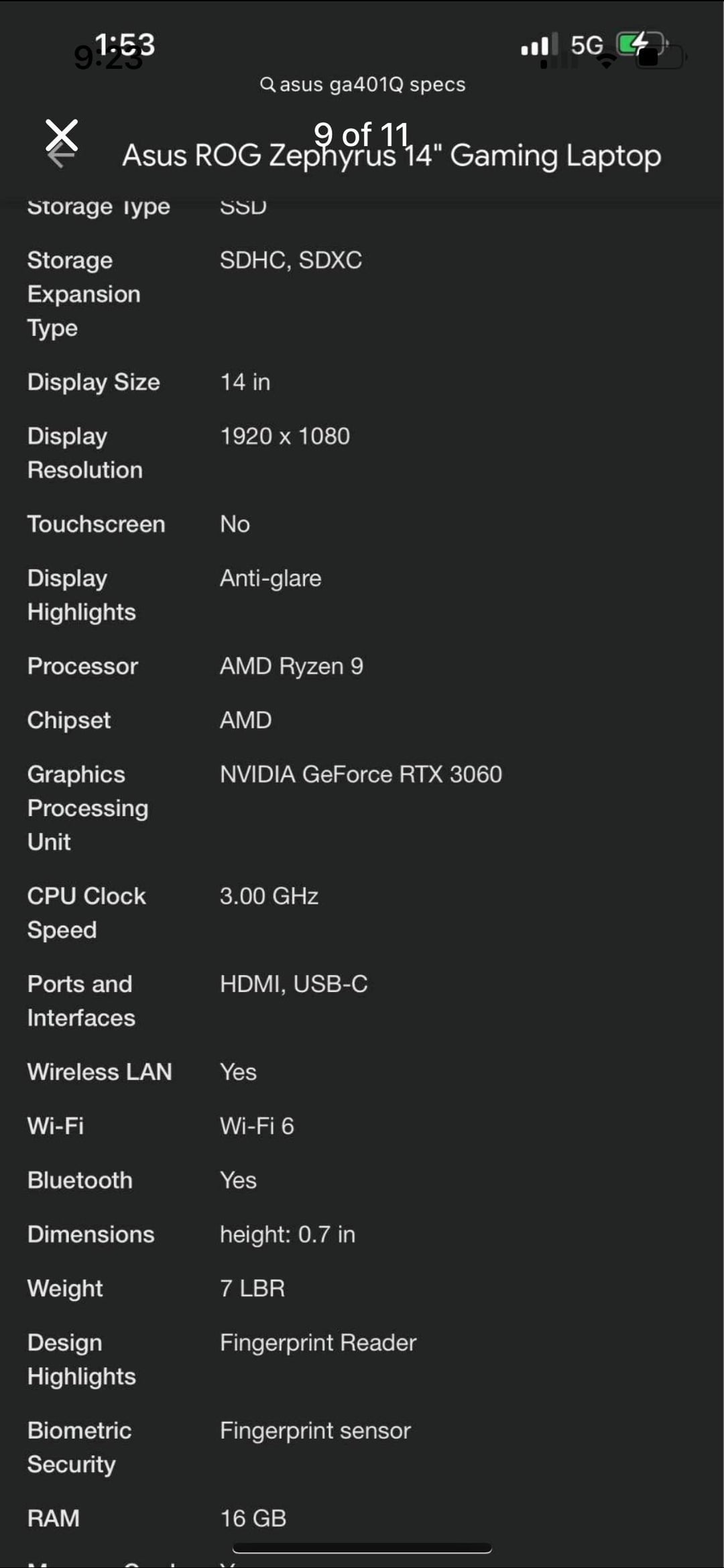Close the image viewer with X

[x=62, y=135]
